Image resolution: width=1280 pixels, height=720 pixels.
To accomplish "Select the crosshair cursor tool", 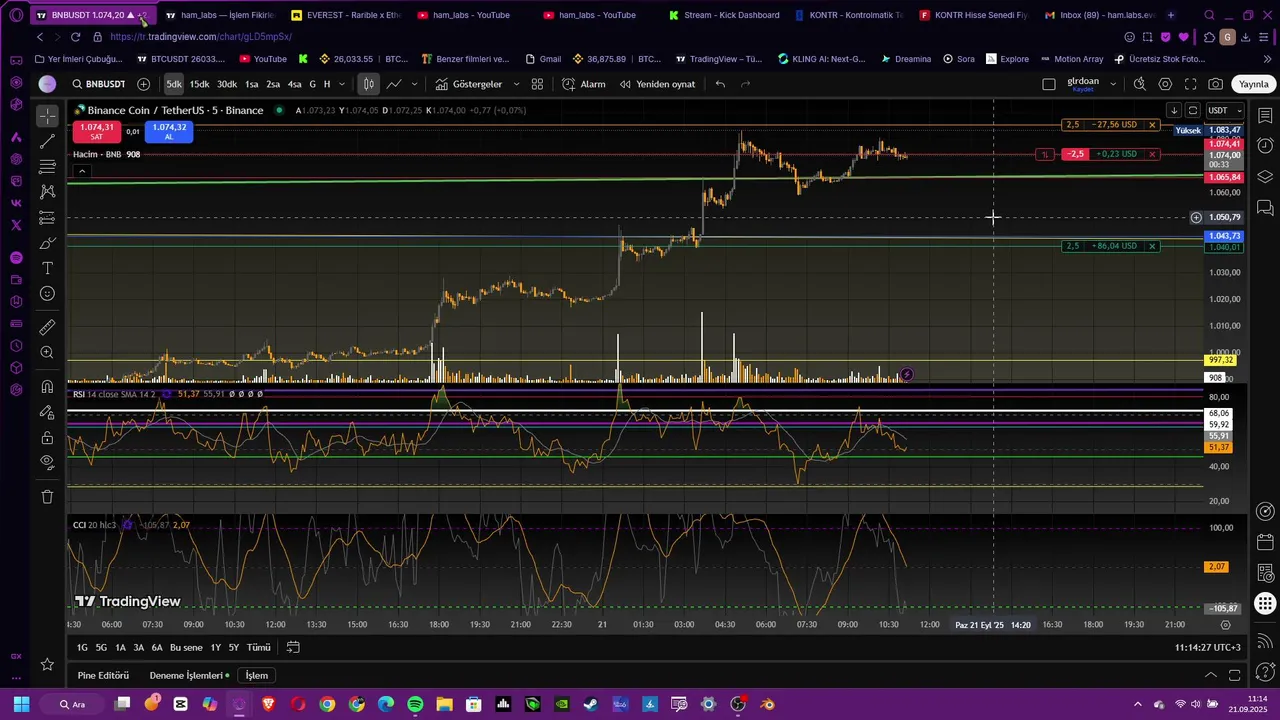I will (x=47, y=116).
